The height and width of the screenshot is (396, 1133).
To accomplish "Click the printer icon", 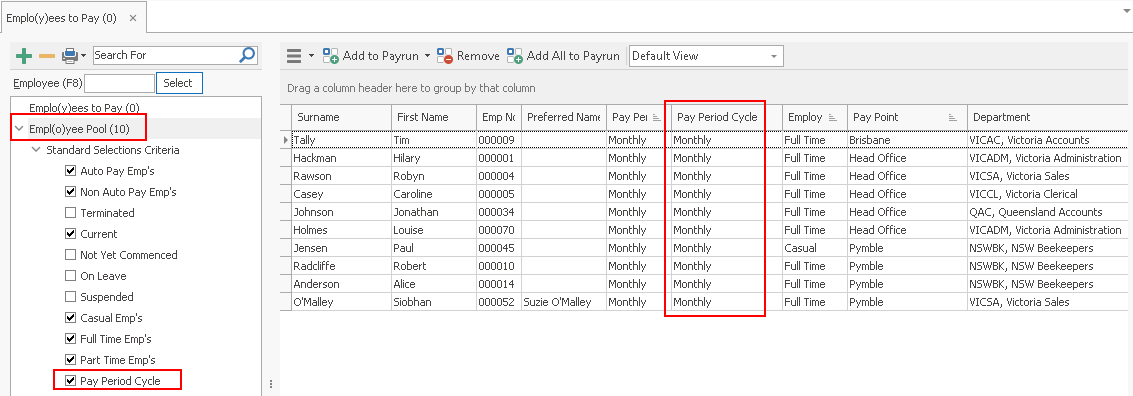I will 69,56.
